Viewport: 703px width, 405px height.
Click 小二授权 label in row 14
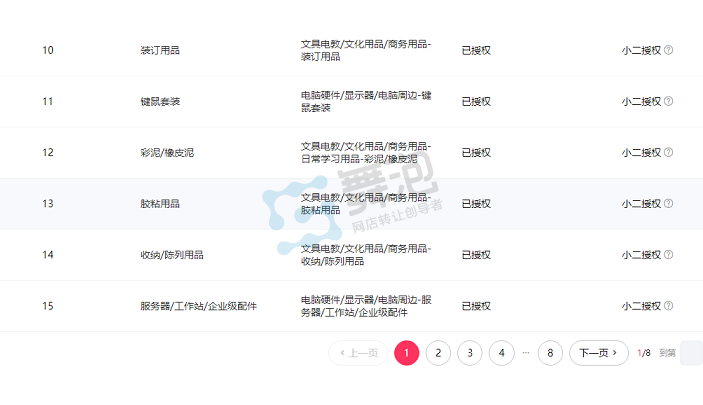(x=641, y=255)
